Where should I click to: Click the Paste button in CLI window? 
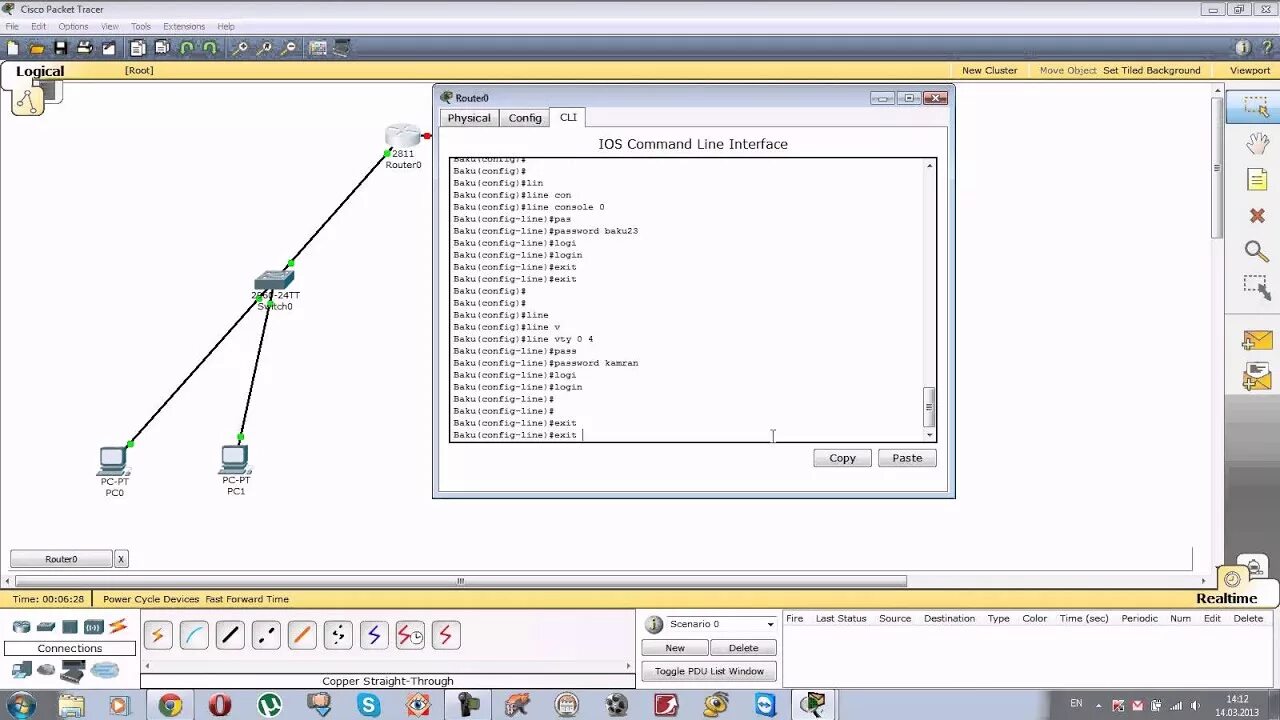(x=907, y=458)
